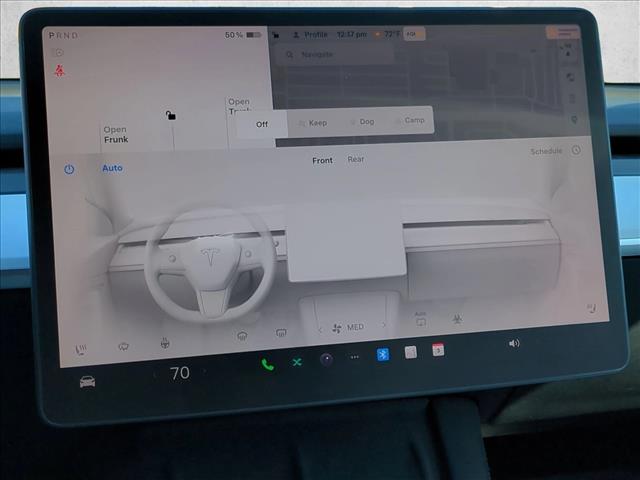
Task: Open the calendar app icon
Action: [x=438, y=350]
